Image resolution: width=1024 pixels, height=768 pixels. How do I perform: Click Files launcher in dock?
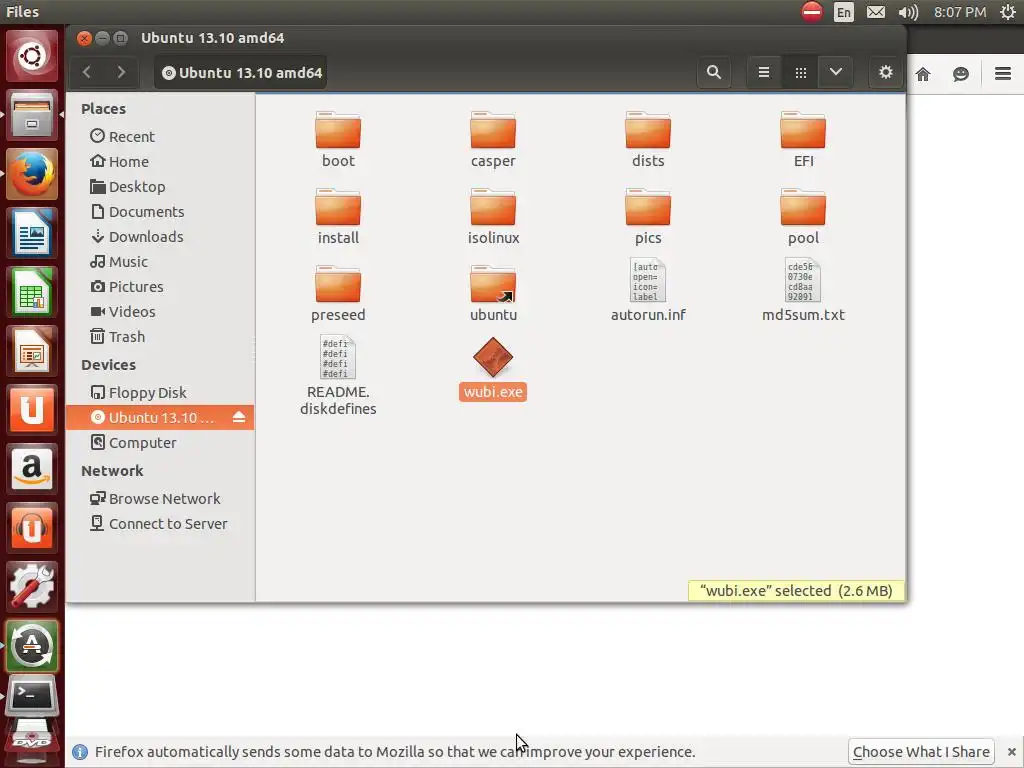[x=31, y=115]
